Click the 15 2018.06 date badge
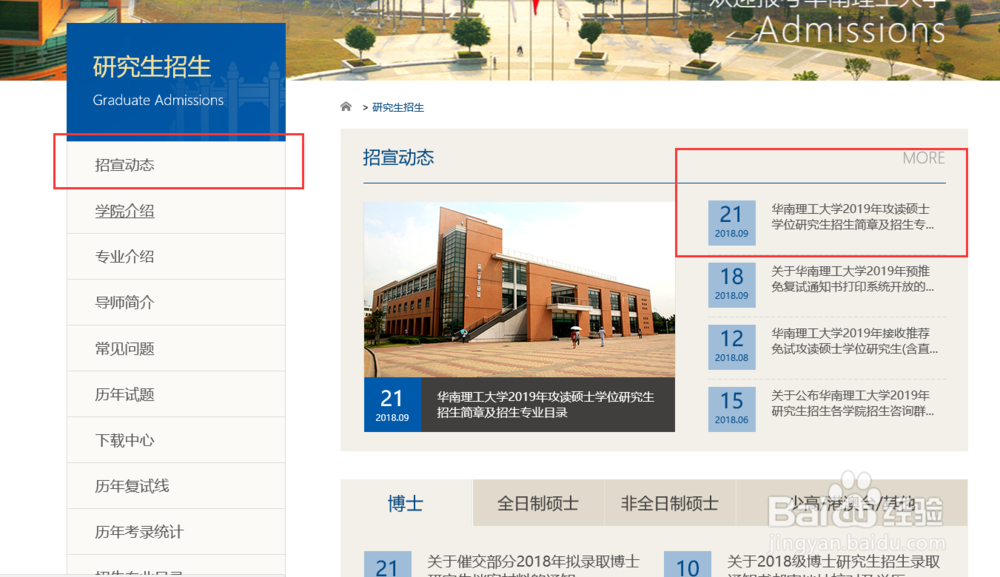1000x577 pixels. pos(732,409)
